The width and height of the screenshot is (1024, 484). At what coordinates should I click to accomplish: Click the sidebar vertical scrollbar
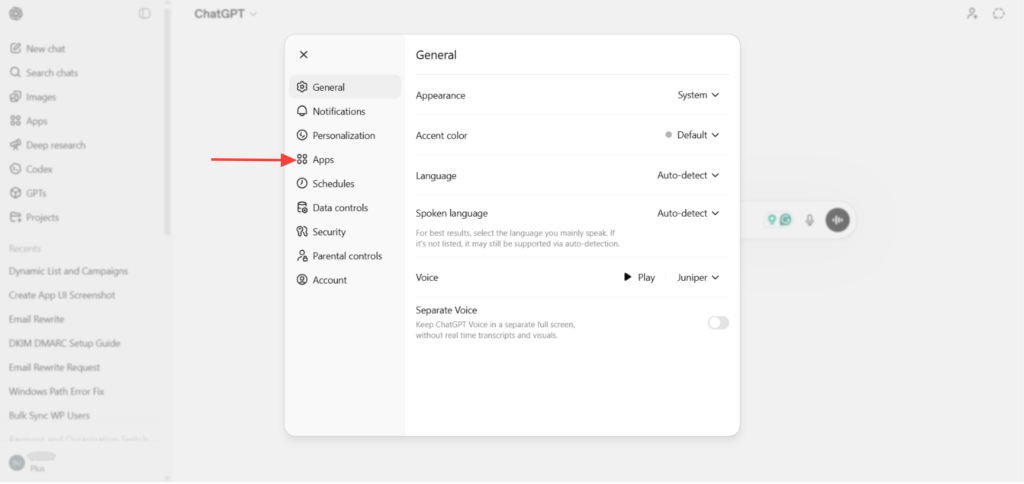pos(167,124)
